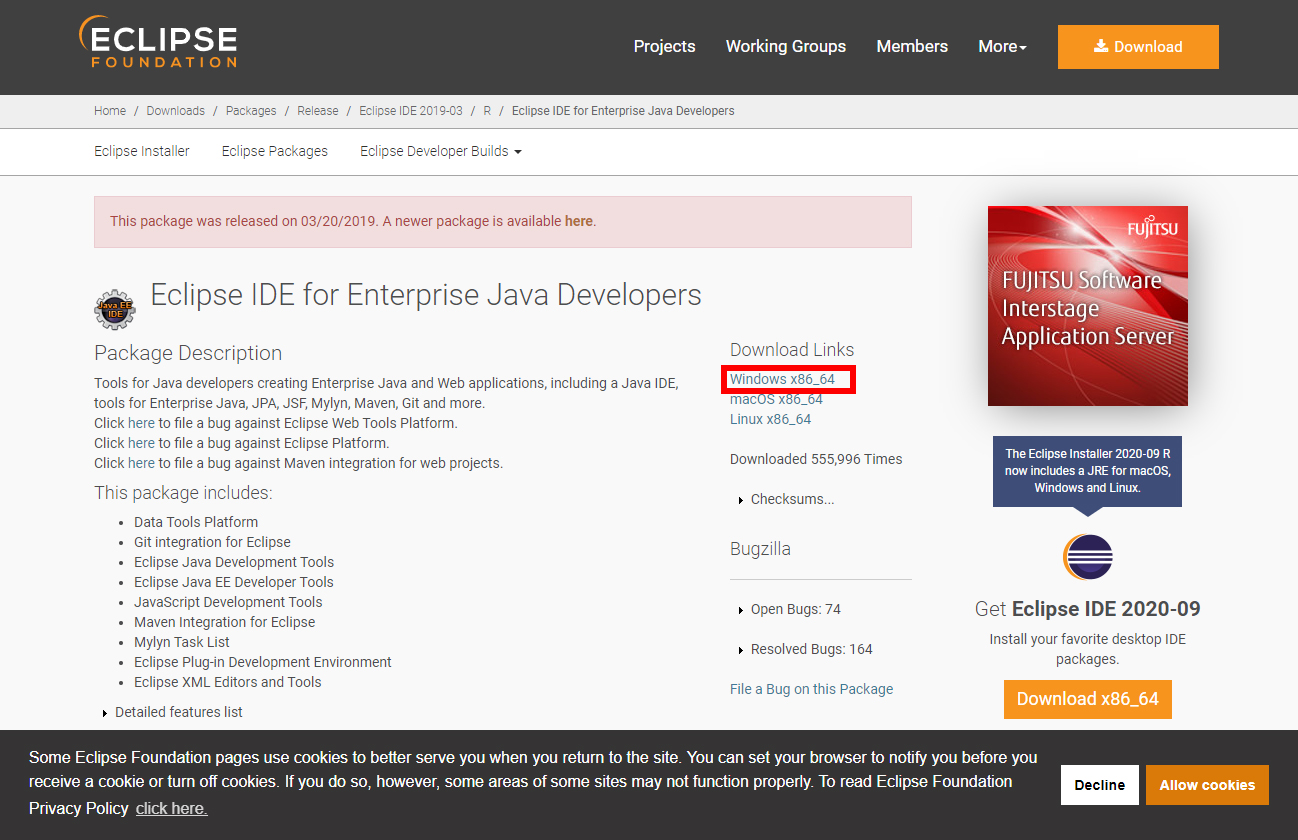Download the Windows x86_64 package
Viewport: 1298px width, 840px height.
pyautogui.click(x=782, y=379)
